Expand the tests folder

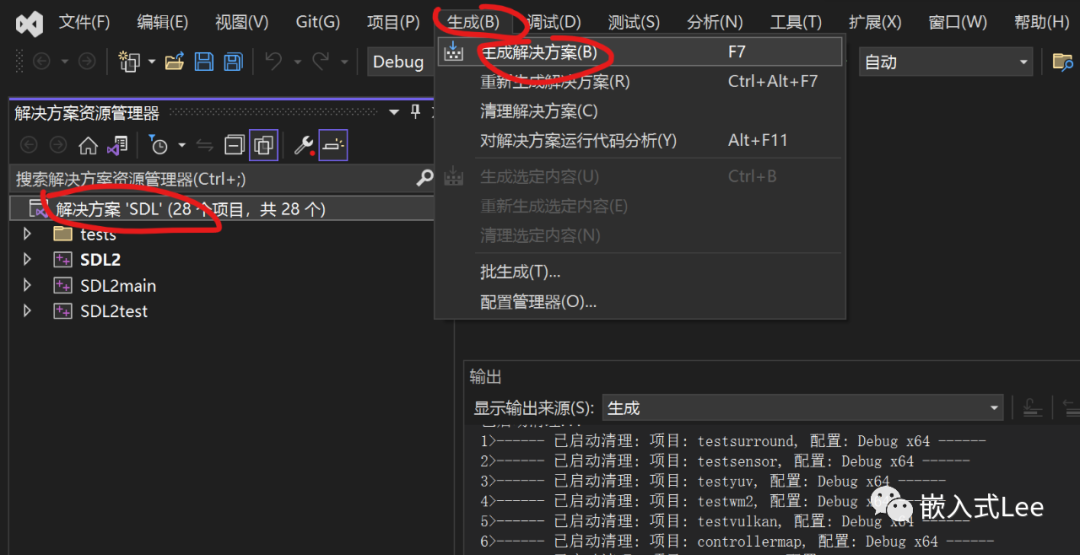[28, 234]
